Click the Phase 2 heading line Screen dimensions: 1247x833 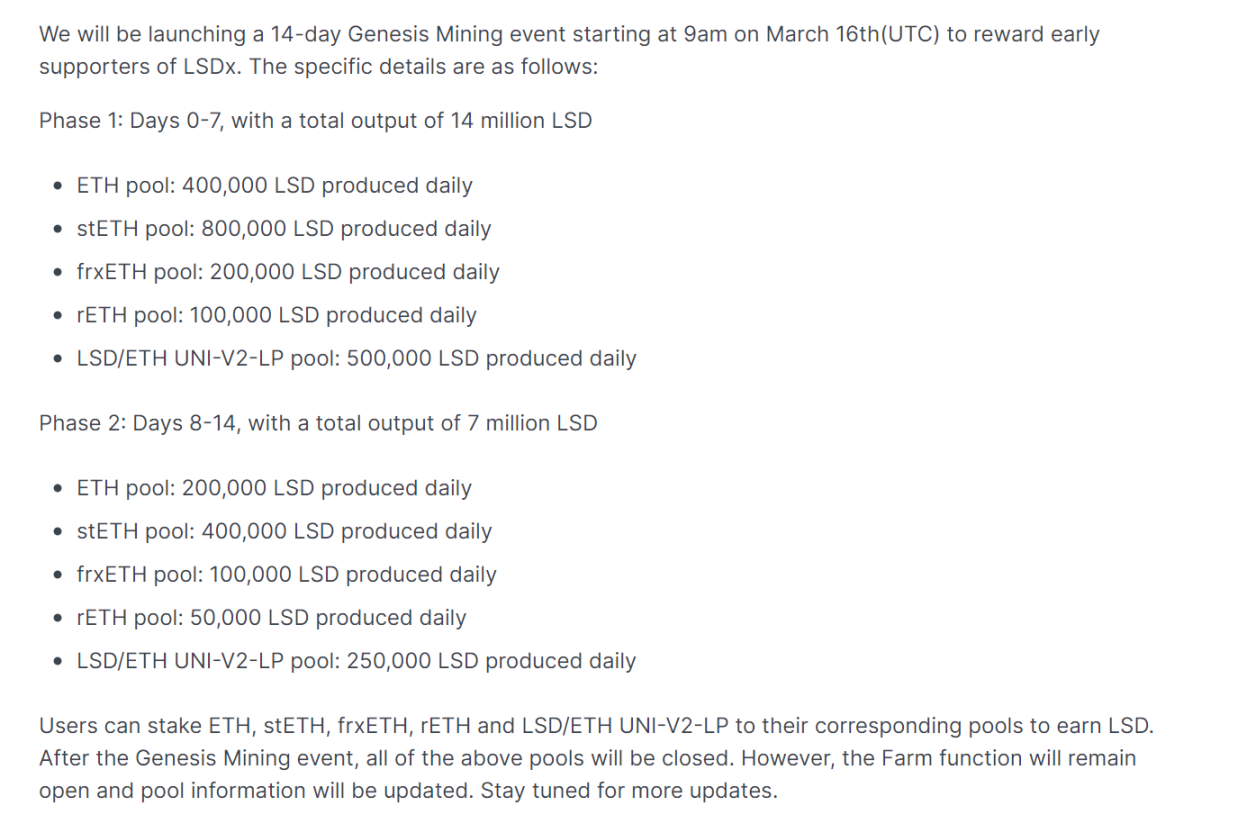[x=318, y=423]
